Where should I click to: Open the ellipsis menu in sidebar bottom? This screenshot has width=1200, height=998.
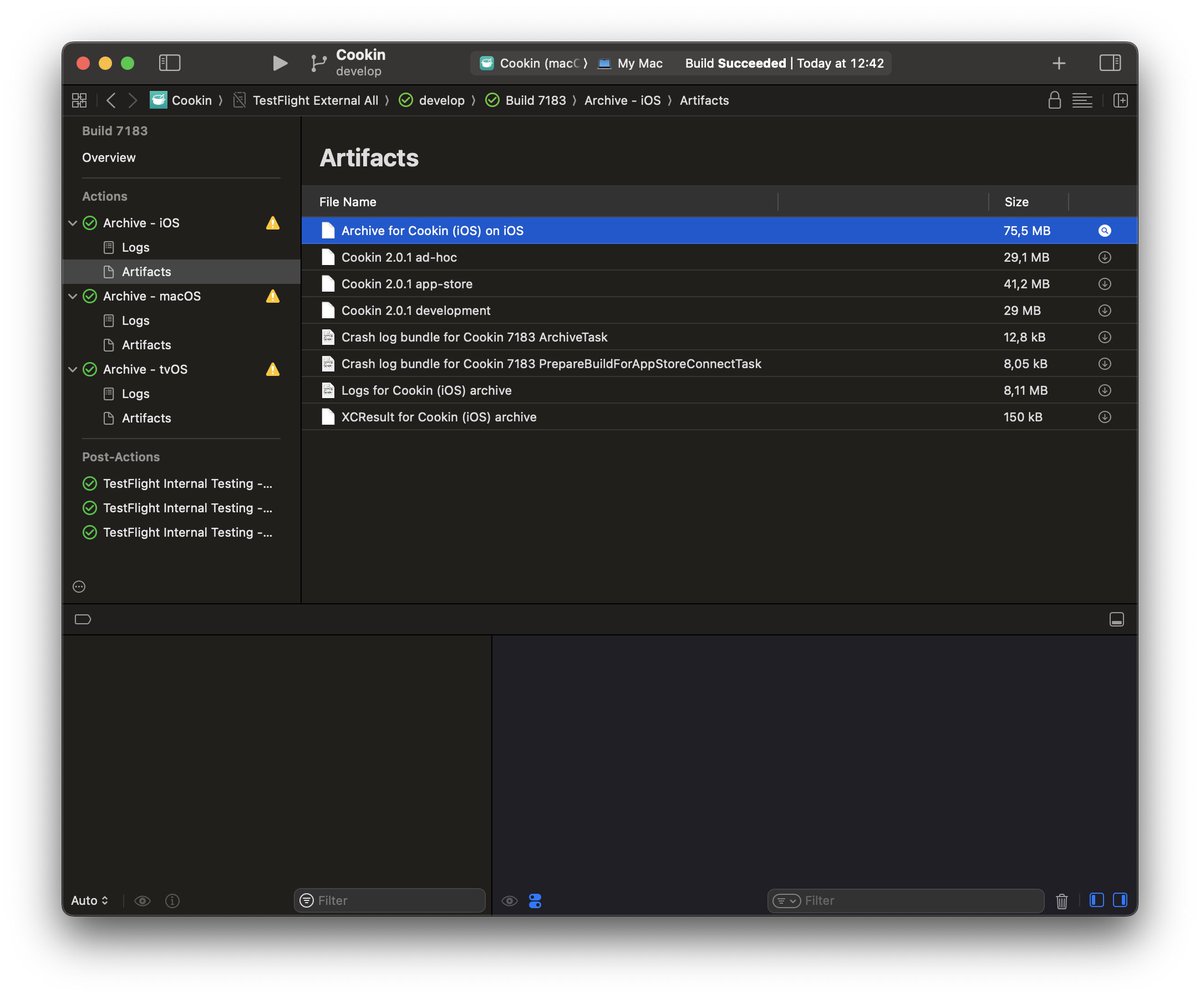click(79, 587)
